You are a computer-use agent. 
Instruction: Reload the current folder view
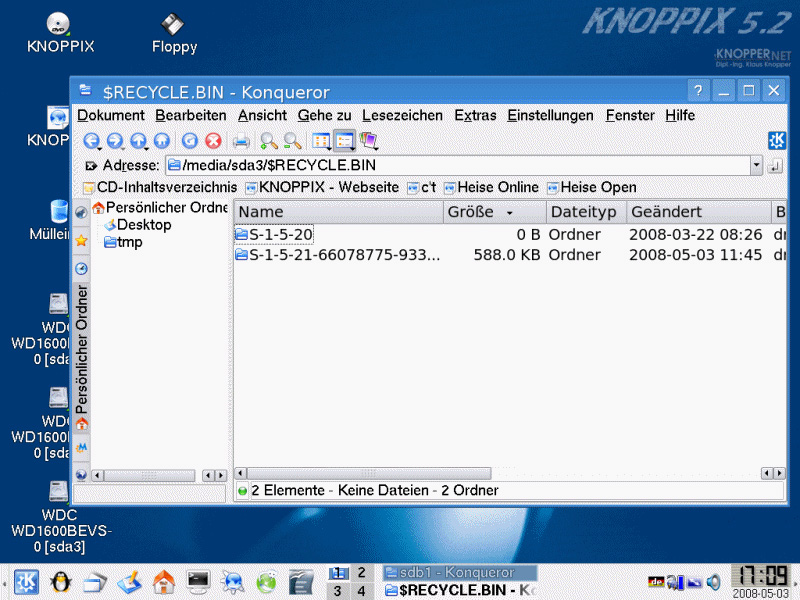click(190, 141)
